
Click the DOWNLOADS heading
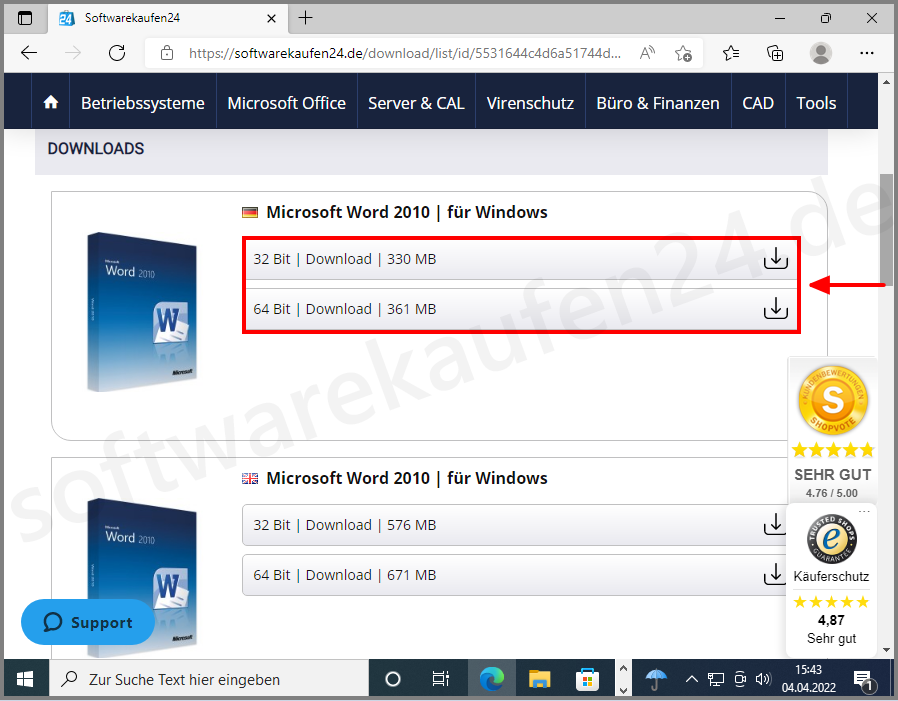point(96,148)
